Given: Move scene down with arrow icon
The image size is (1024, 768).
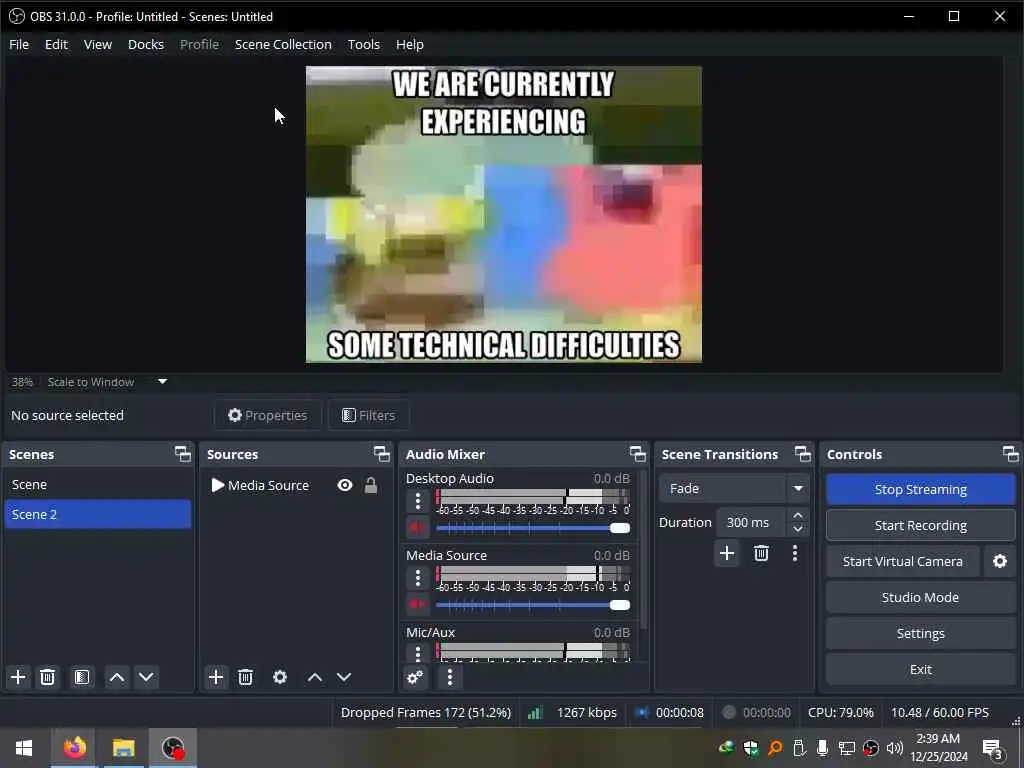Looking at the screenshot, I should click(146, 677).
